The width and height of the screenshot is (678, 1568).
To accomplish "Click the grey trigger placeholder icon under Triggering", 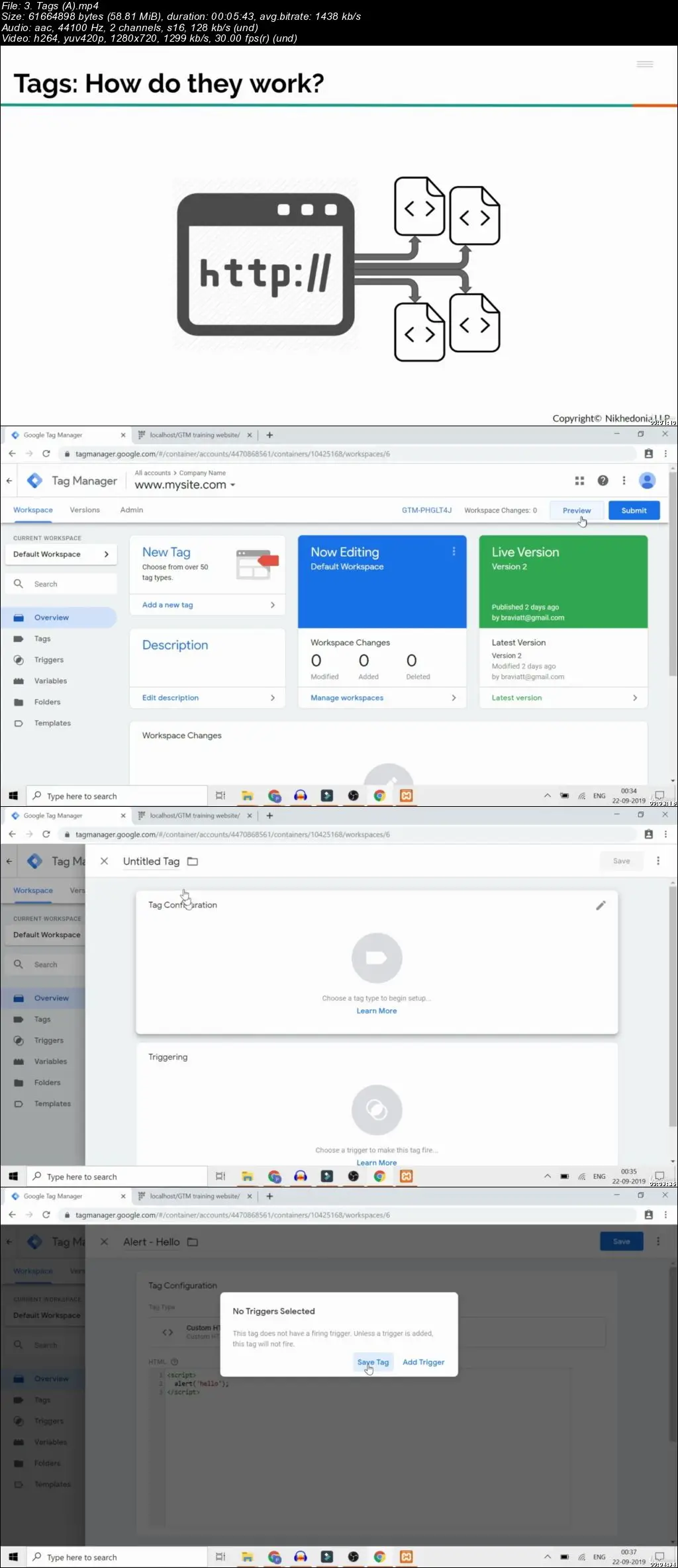I will click(377, 1110).
